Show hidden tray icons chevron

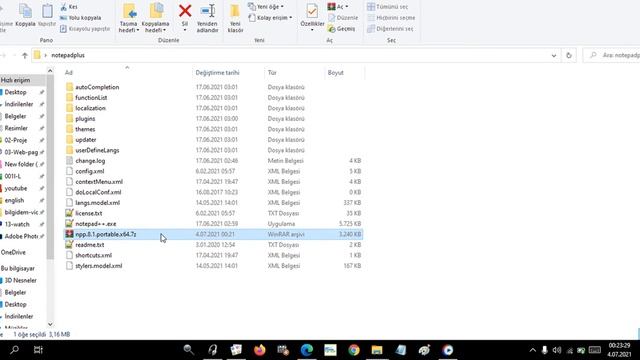pos(533,350)
